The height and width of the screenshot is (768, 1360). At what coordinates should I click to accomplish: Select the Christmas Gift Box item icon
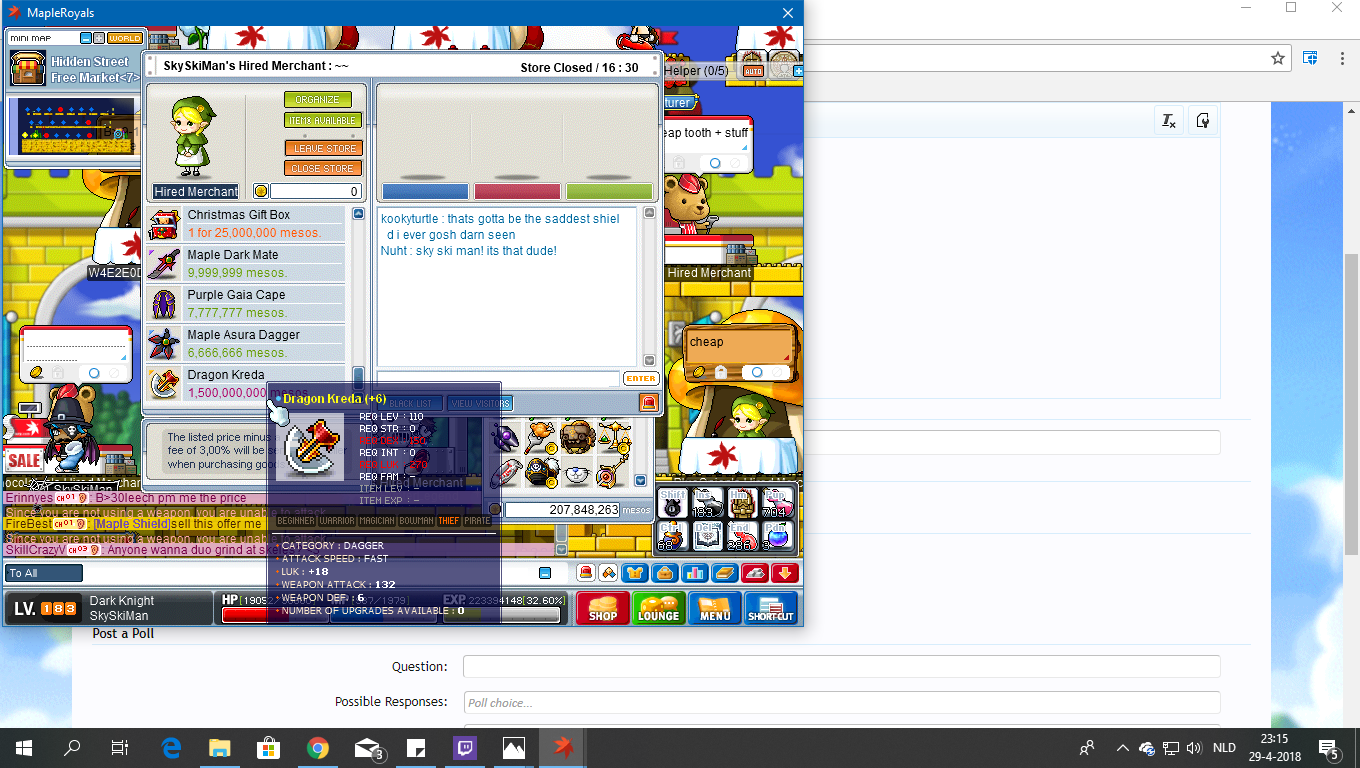pyautogui.click(x=164, y=224)
